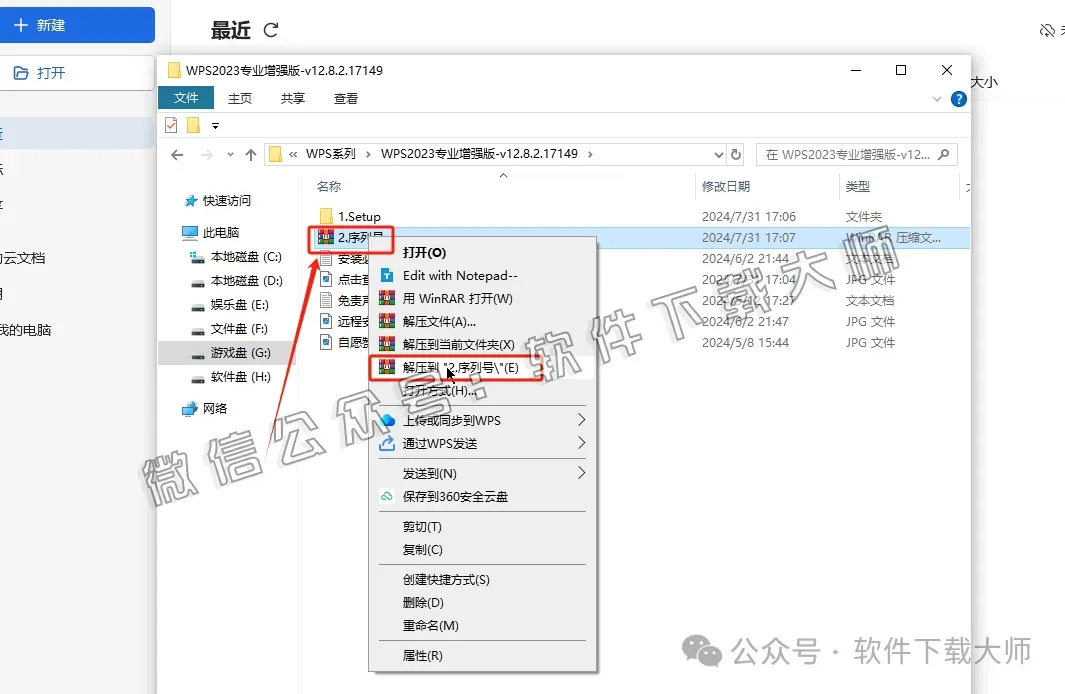Open address bar history dropdown

719,155
